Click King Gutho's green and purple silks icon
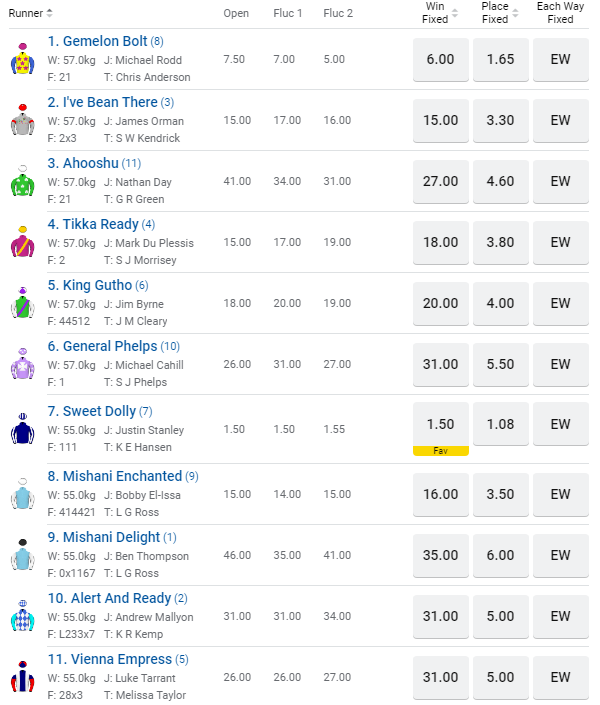Viewport: 600px width, 705px height. coord(22,304)
